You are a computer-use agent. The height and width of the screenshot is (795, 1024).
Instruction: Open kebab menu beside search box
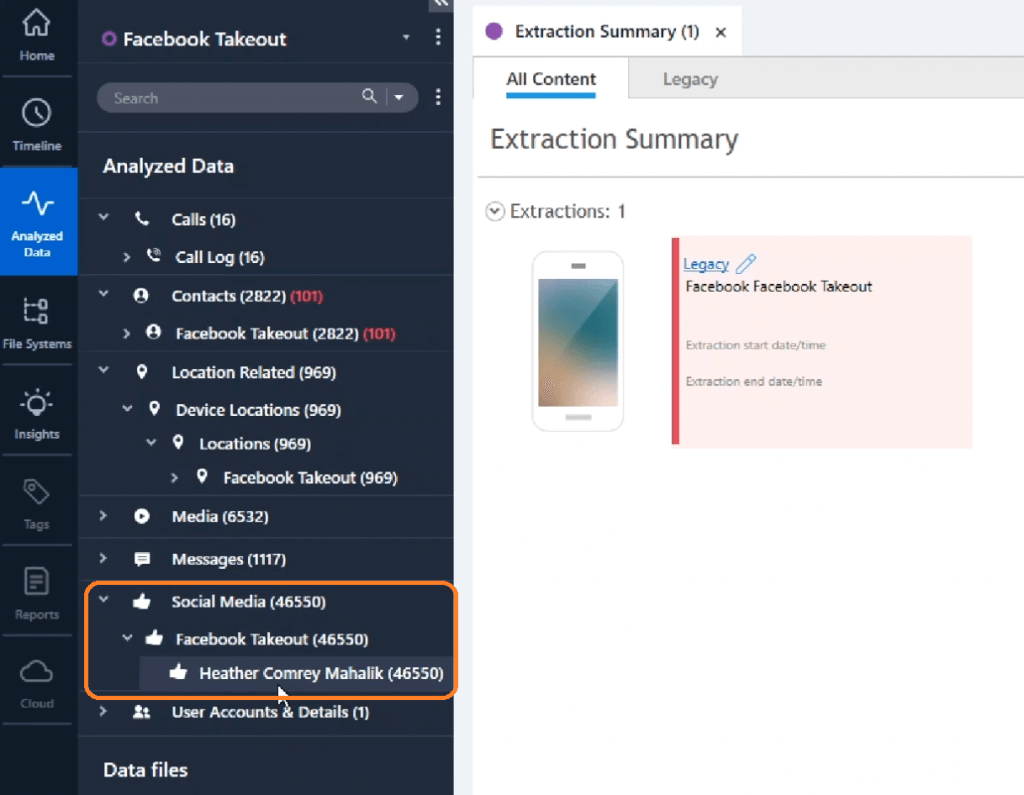point(438,97)
